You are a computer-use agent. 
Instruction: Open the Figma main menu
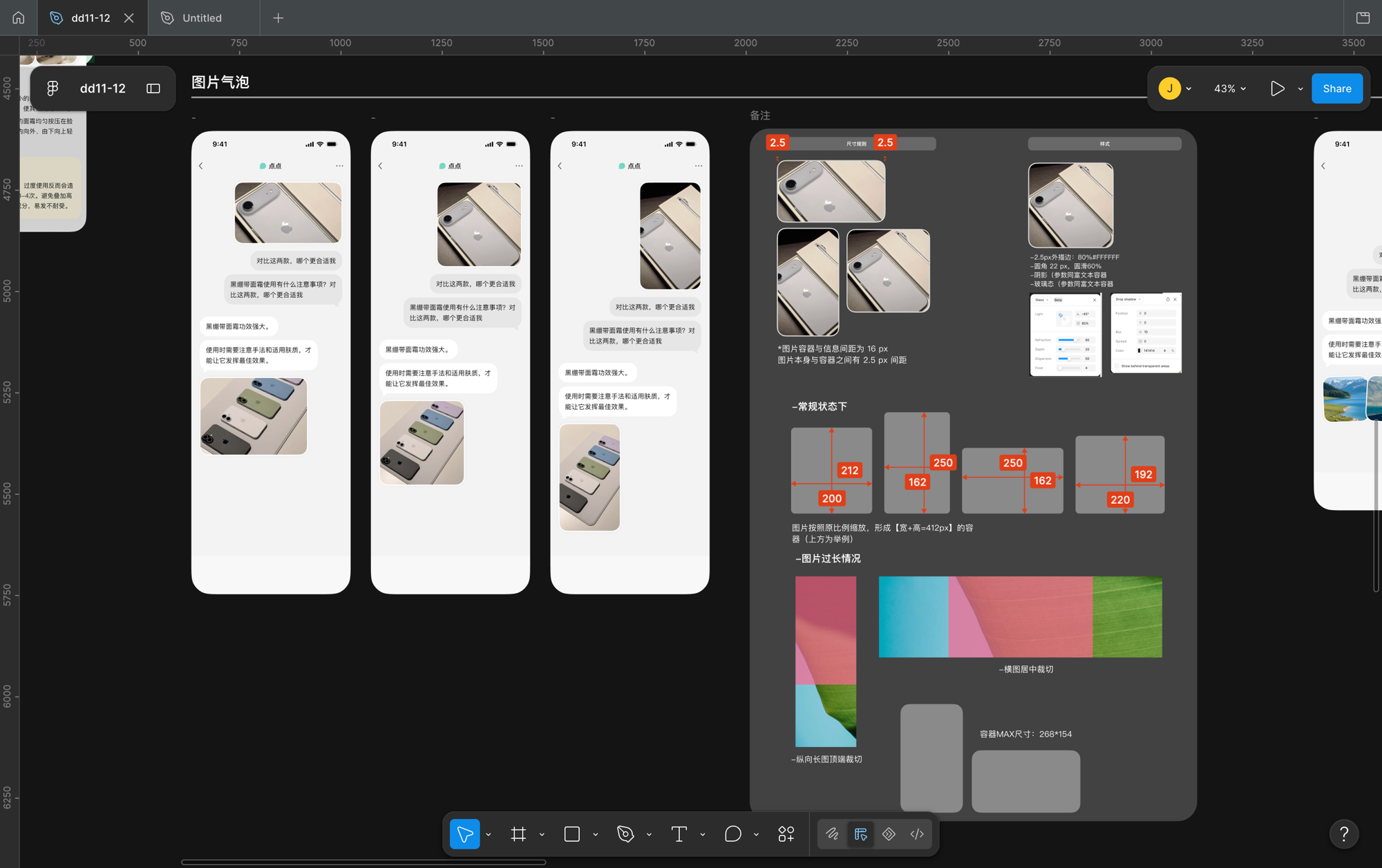[x=53, y=88]
